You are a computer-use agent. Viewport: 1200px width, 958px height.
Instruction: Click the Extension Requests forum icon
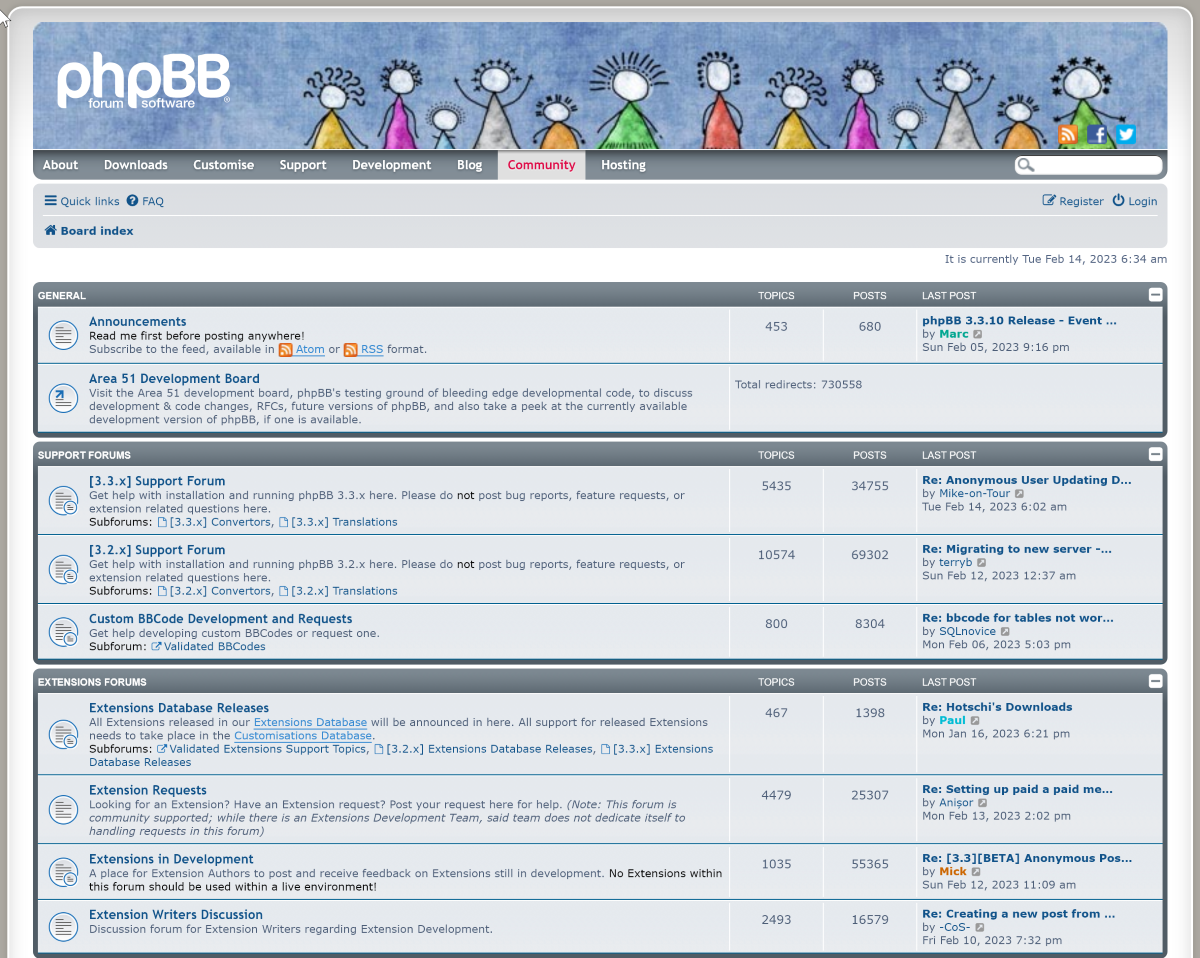point(64,810)
